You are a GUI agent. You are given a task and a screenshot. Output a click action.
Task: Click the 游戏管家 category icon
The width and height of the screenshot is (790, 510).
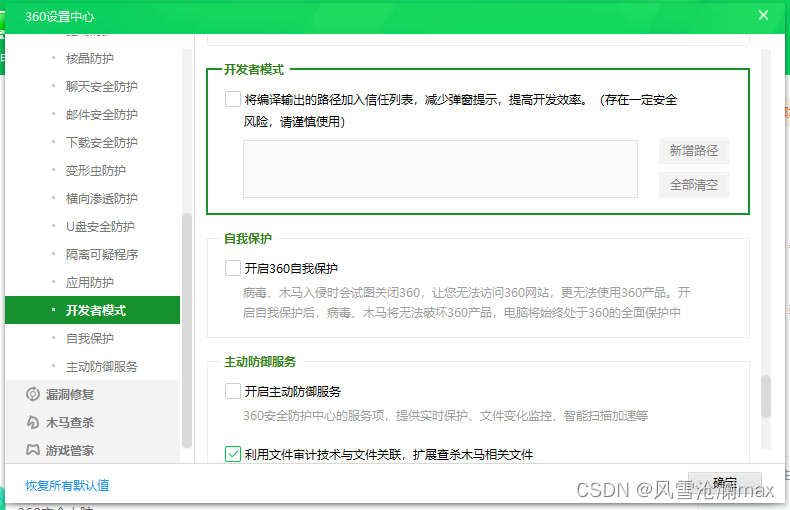tap(33, 450)
